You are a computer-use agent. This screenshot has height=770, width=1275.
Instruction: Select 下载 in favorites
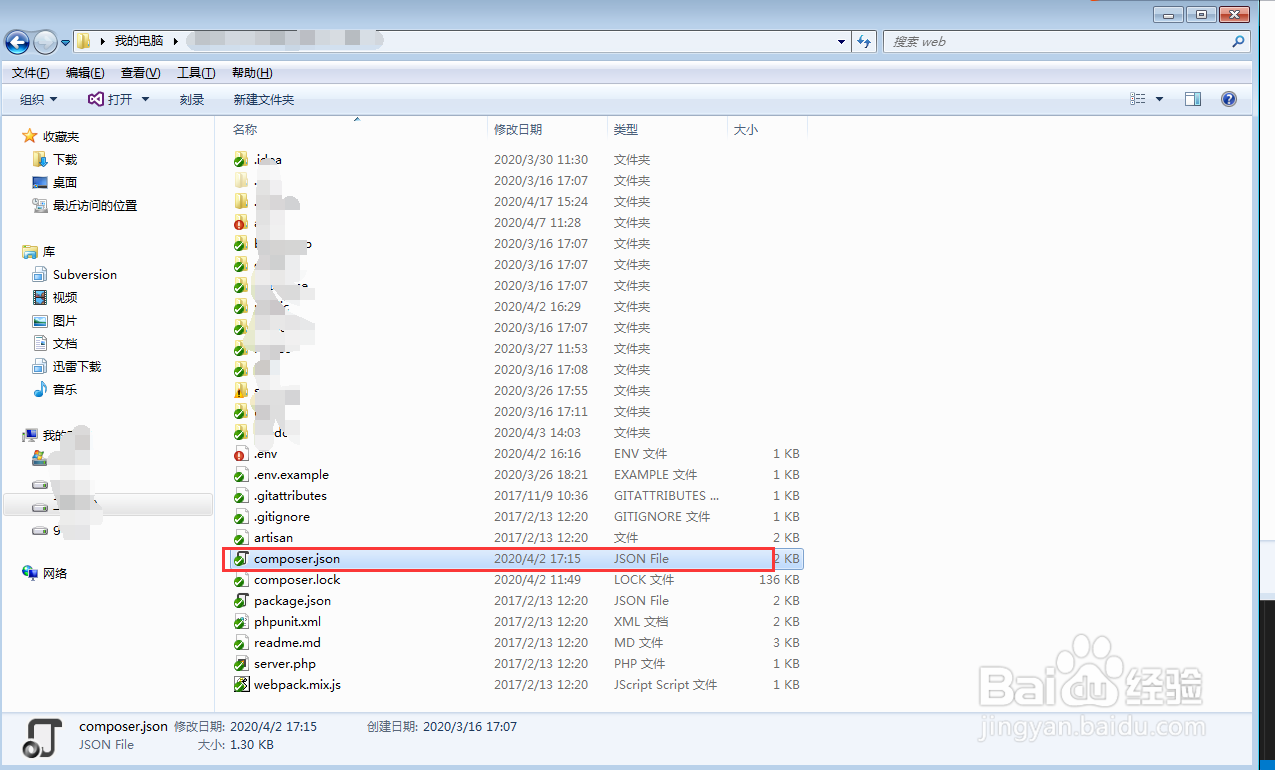[65, 159]
